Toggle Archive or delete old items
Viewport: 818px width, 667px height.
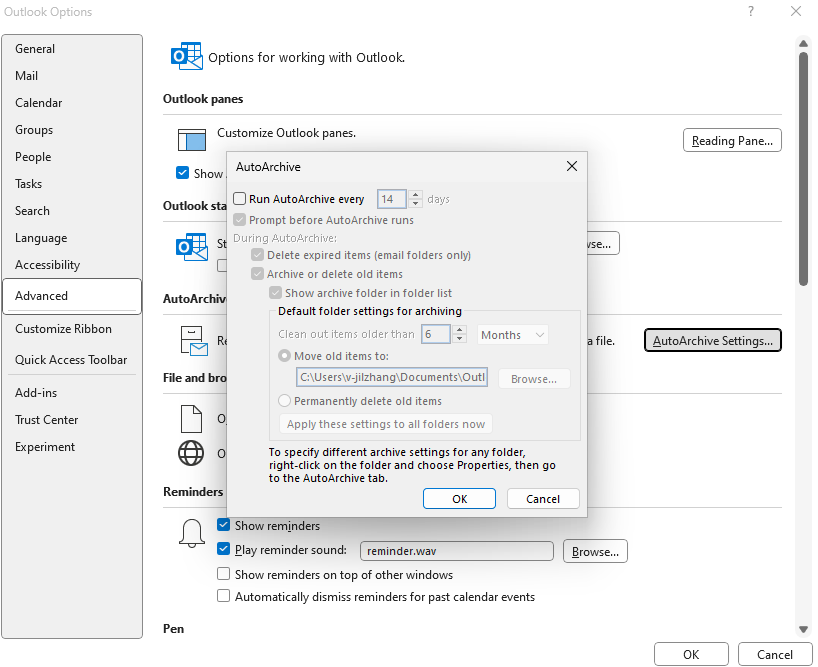[x=257, y=274]
